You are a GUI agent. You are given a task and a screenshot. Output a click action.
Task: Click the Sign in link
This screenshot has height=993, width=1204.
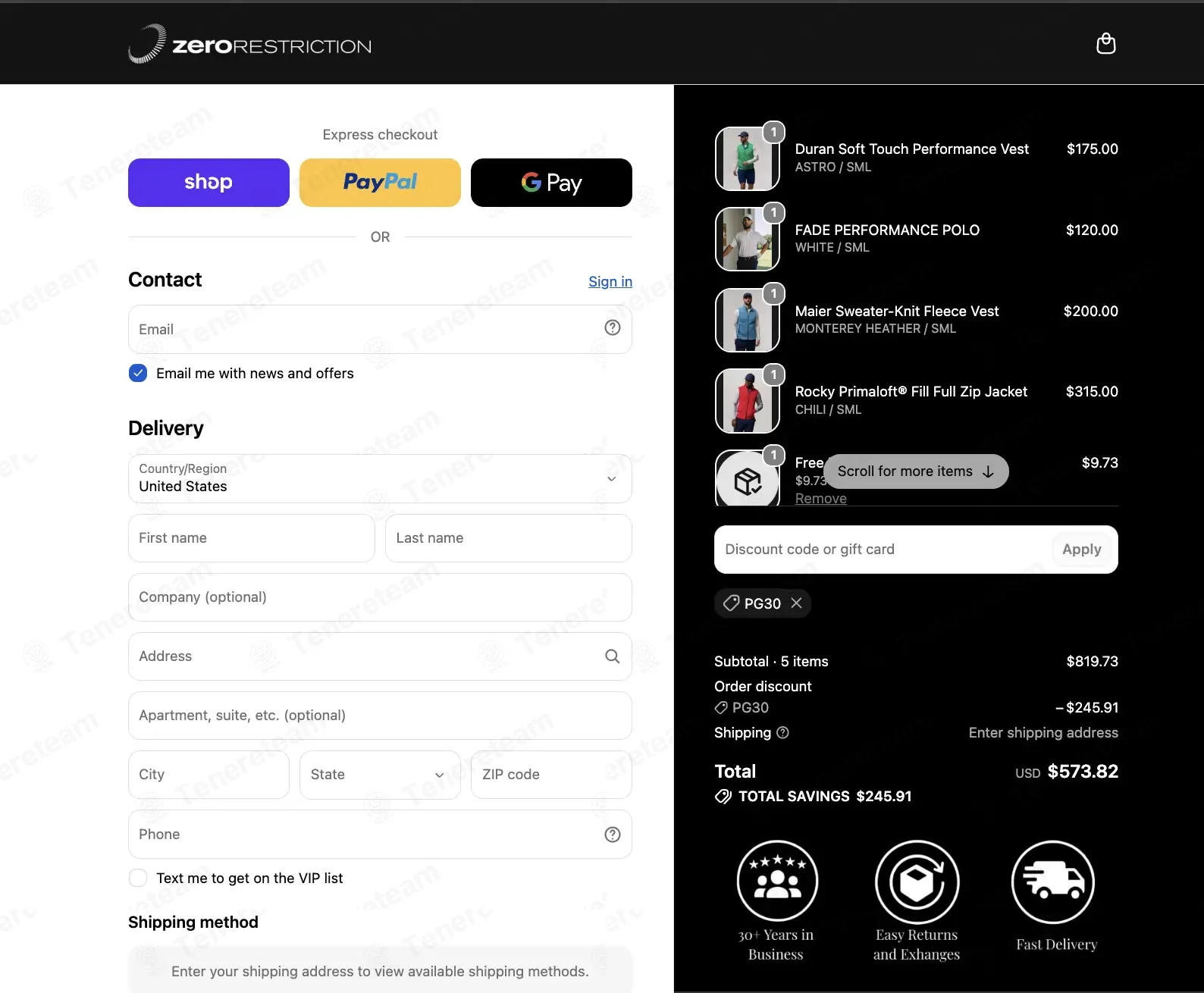point(610,281)
